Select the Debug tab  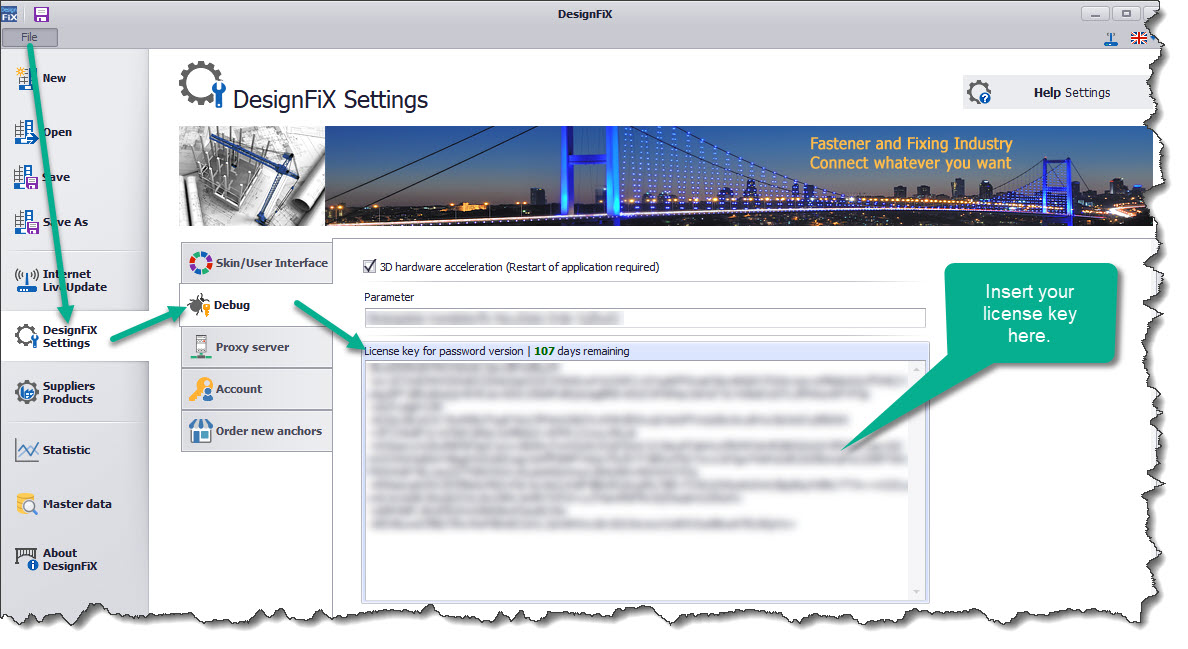tap(256, 304)
